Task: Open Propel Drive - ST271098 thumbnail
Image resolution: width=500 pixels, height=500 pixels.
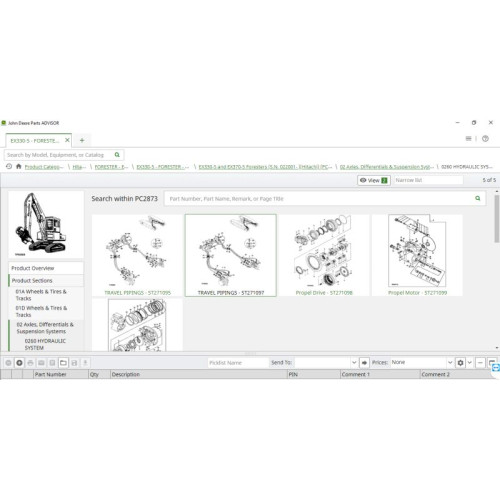Action: [x=324, y=255]
